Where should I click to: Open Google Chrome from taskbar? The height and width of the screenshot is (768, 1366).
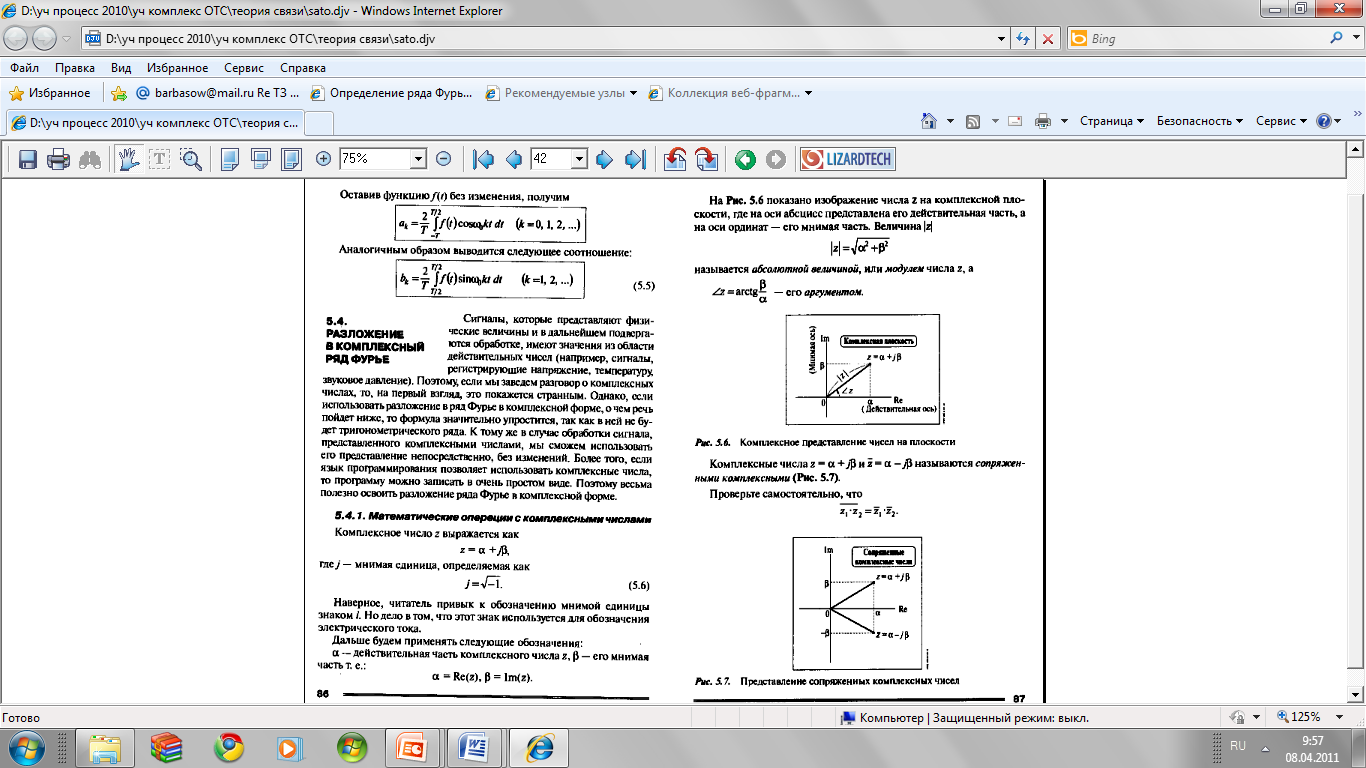tap(228, 748)
